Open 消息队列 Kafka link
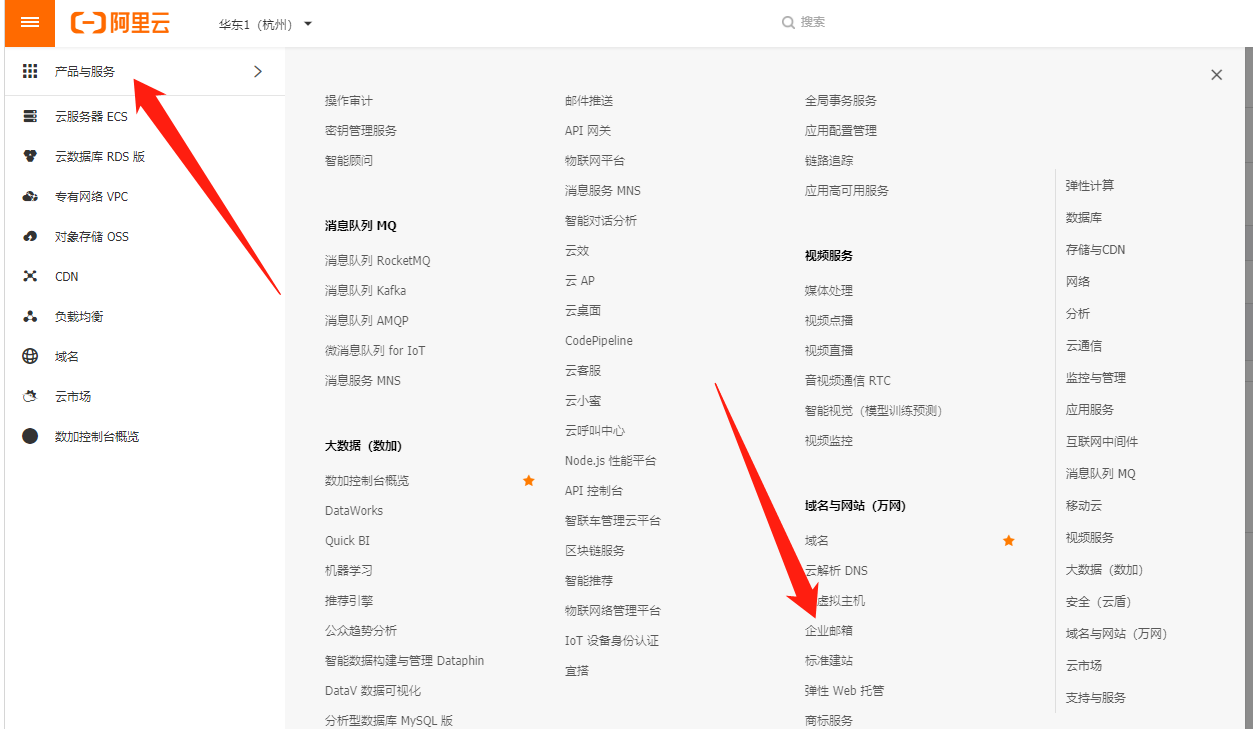 pyautogui.click(x=366, y=291)
